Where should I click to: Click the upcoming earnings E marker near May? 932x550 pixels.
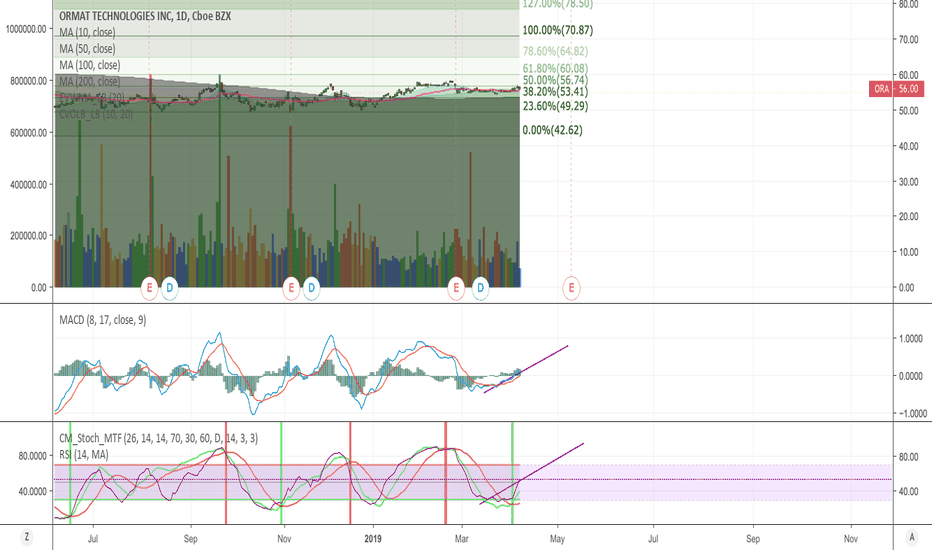571,288
